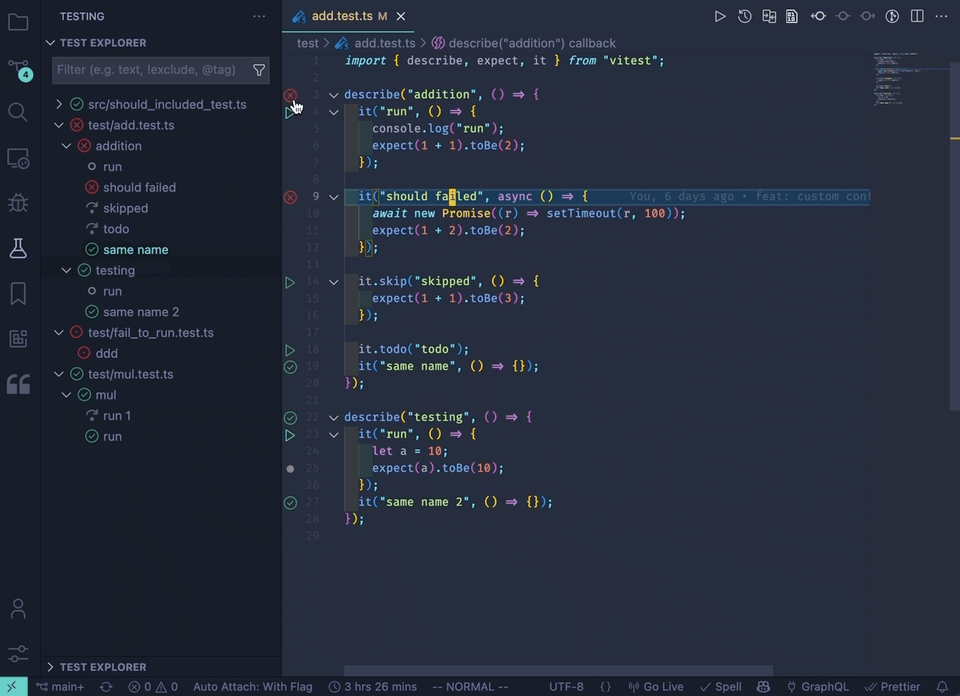
Task: Select the add.test.ts editor tab
Action: point(342,16)
